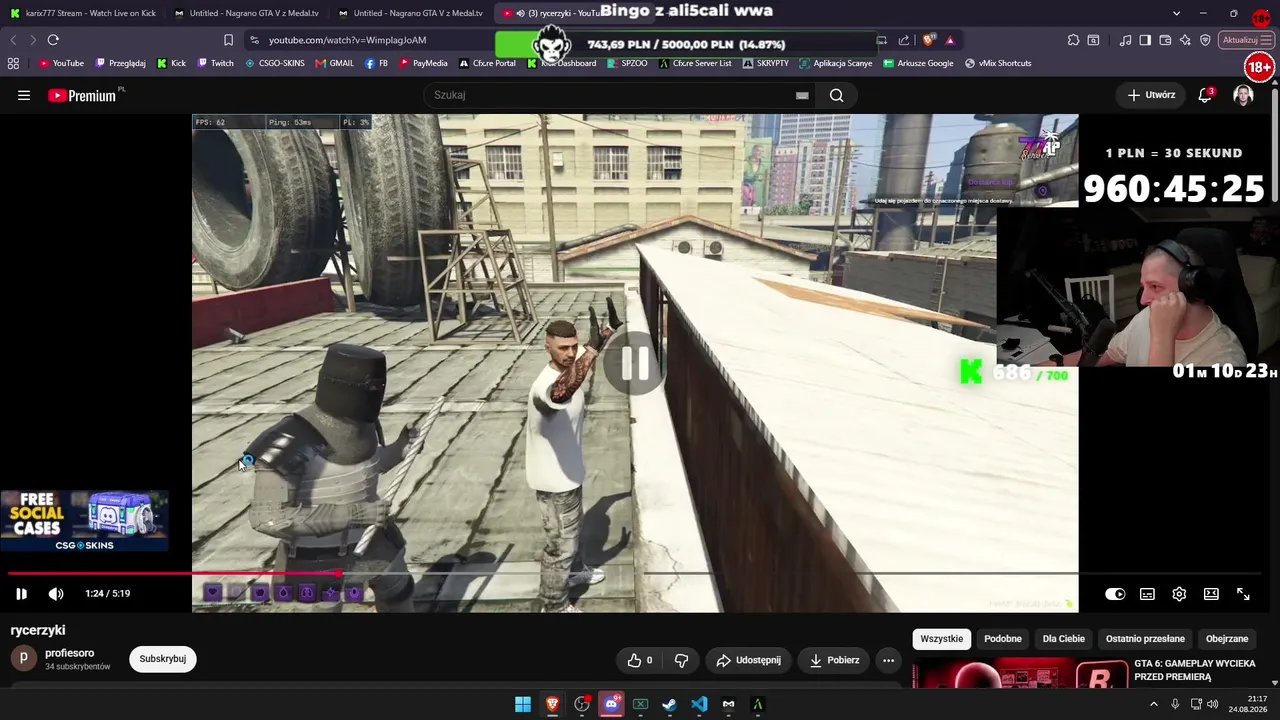This screenshot has height=720, width=1280.
Task: Open the Utwórz create menu
Action: [x=1151, y=95]
